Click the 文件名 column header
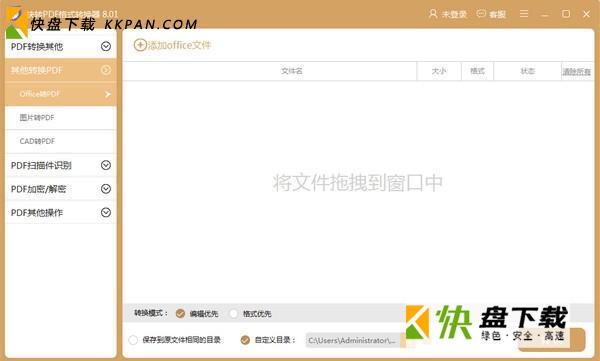This screenshot has width=600, height=361. click(x=292, y=71)
